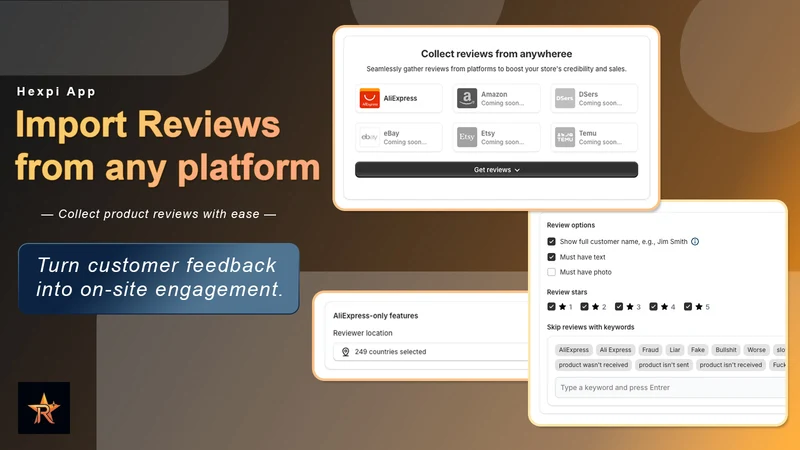Toggle the 3 star review checkbox
This screenshot has height=450, width=800.
[619, 307]
